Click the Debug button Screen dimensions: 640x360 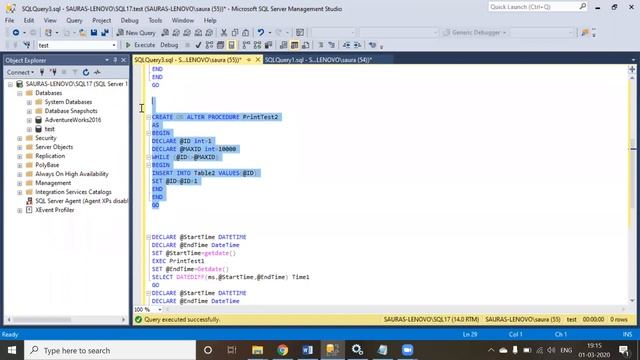pos(169,45)
